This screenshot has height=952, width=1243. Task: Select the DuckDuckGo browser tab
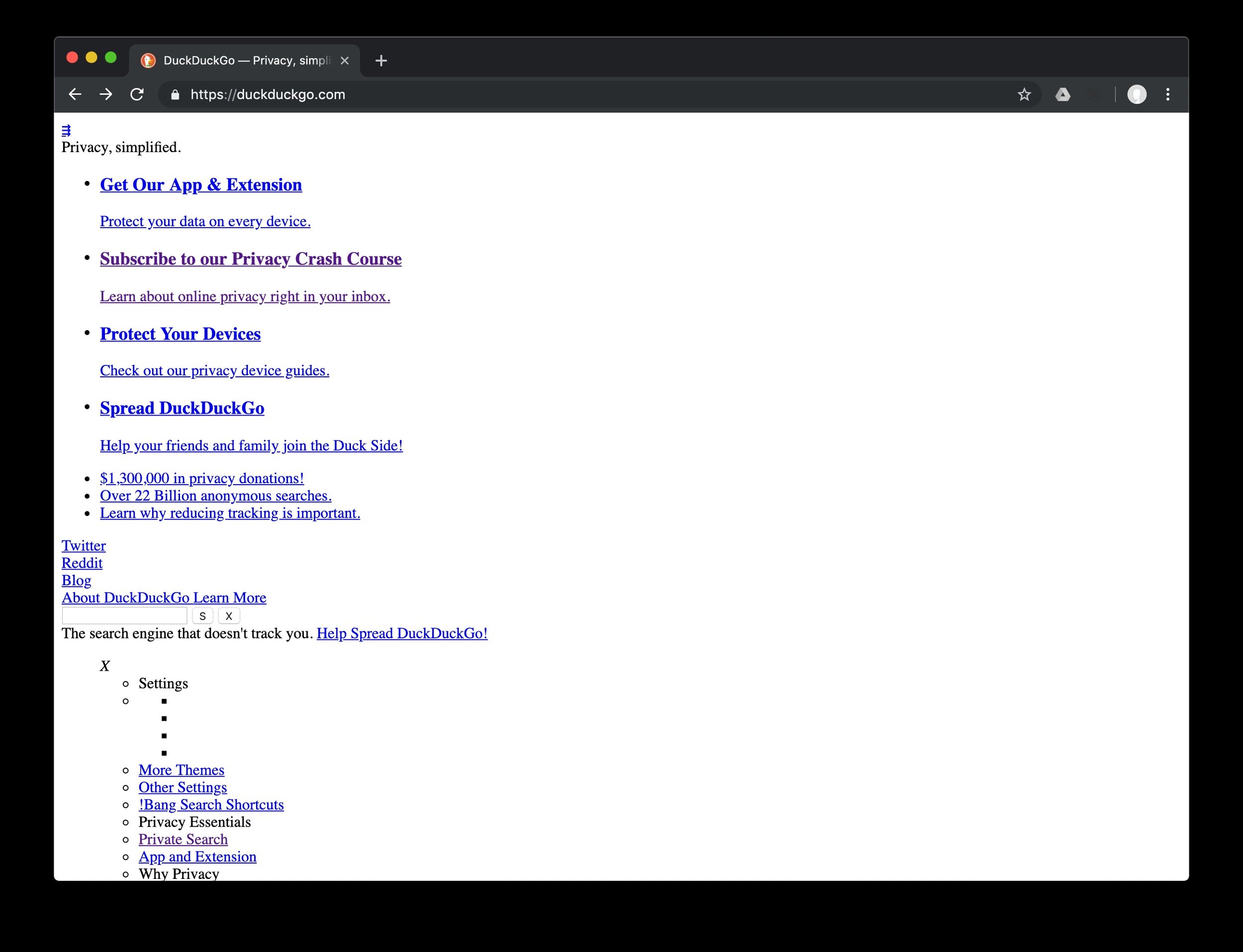(244, 60)
